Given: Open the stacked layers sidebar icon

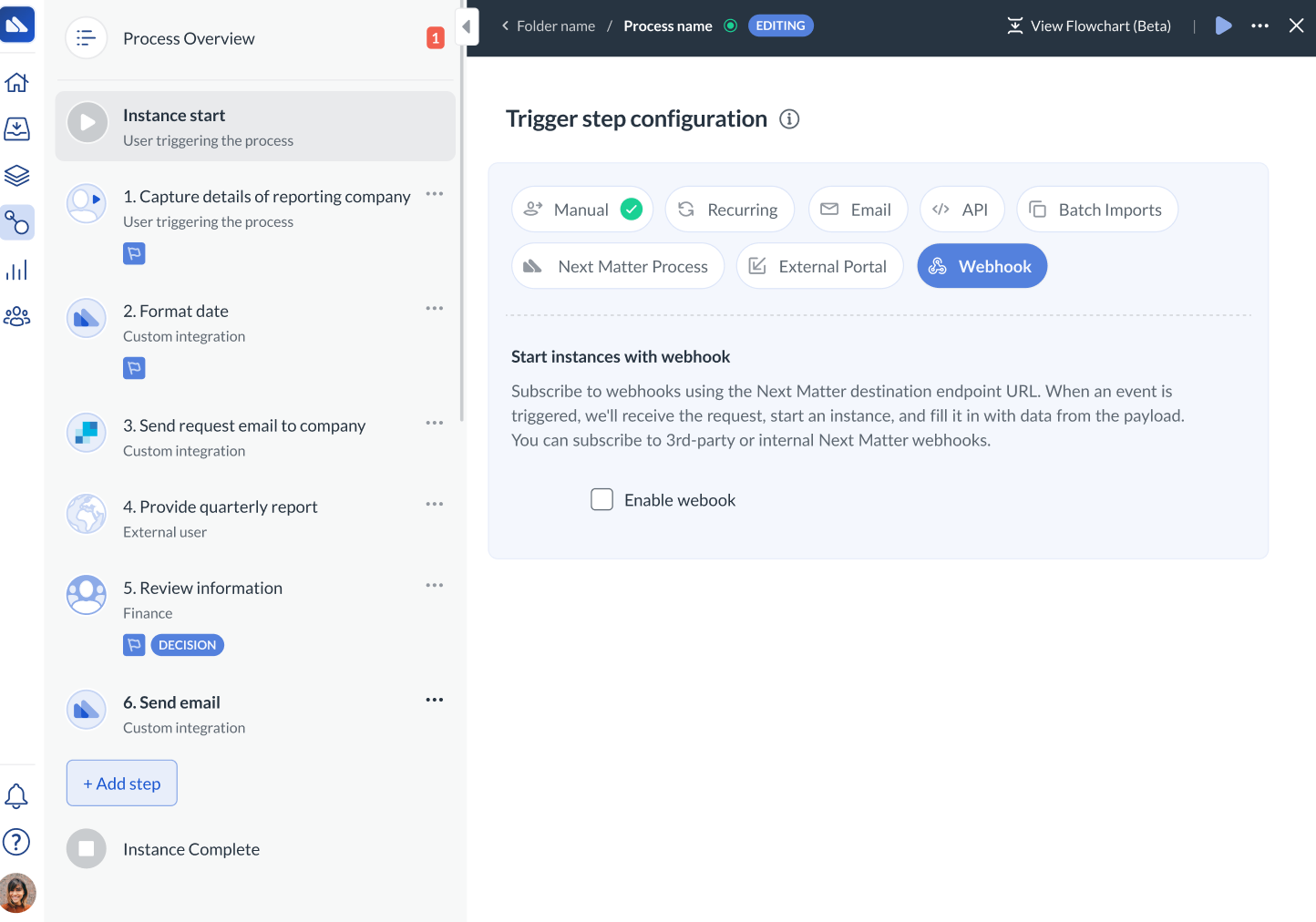Looking at the screenshot, I should coord(16,175).
